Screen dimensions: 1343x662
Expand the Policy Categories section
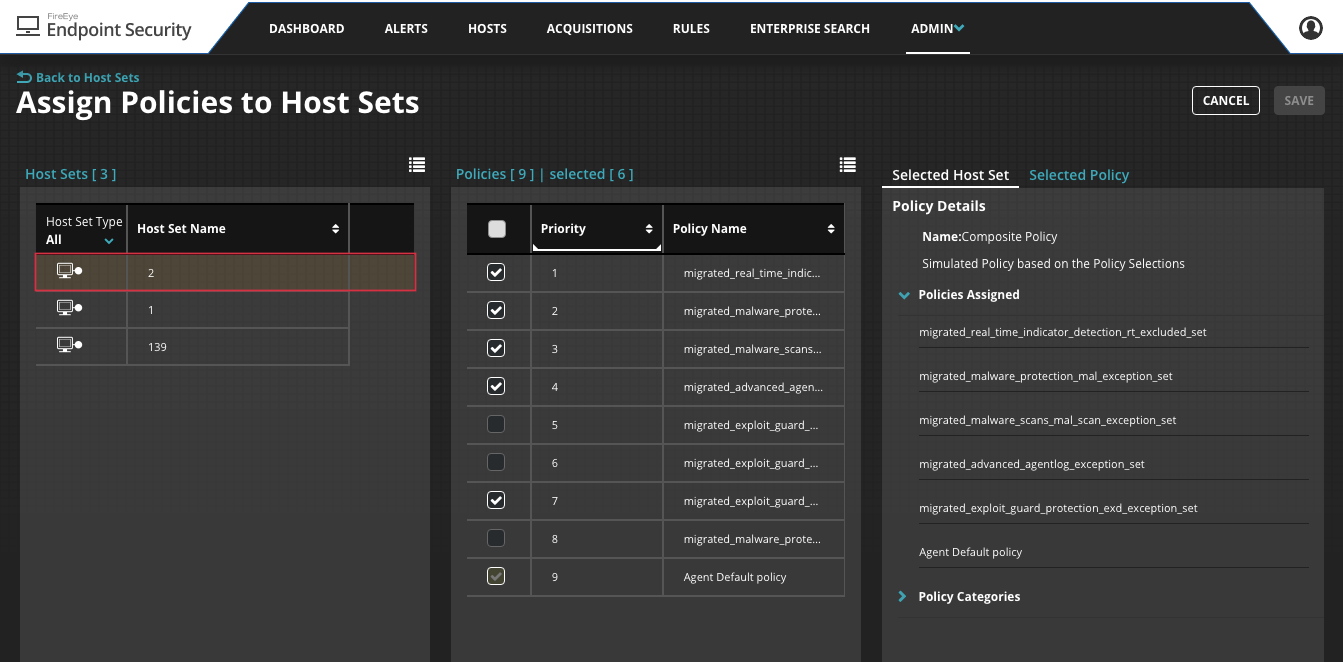(x=903, y=596)
